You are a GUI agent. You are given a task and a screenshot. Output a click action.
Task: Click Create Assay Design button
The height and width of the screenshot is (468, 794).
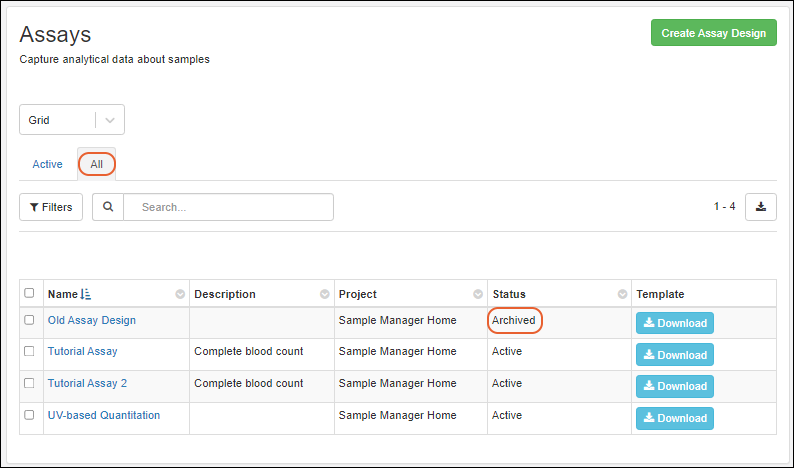point(713,33)
